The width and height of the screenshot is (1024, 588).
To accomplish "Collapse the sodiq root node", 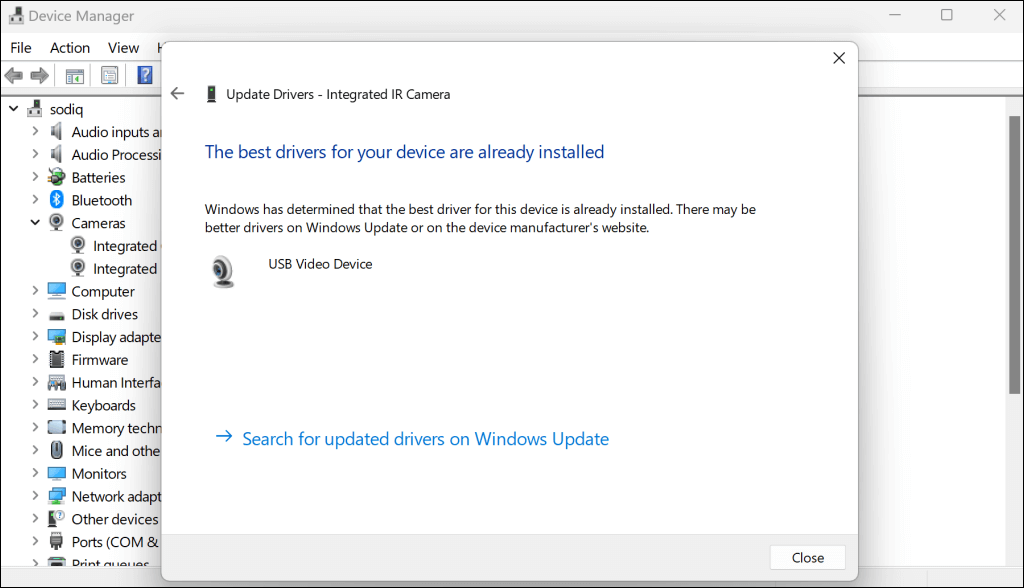I will [14, 109].
